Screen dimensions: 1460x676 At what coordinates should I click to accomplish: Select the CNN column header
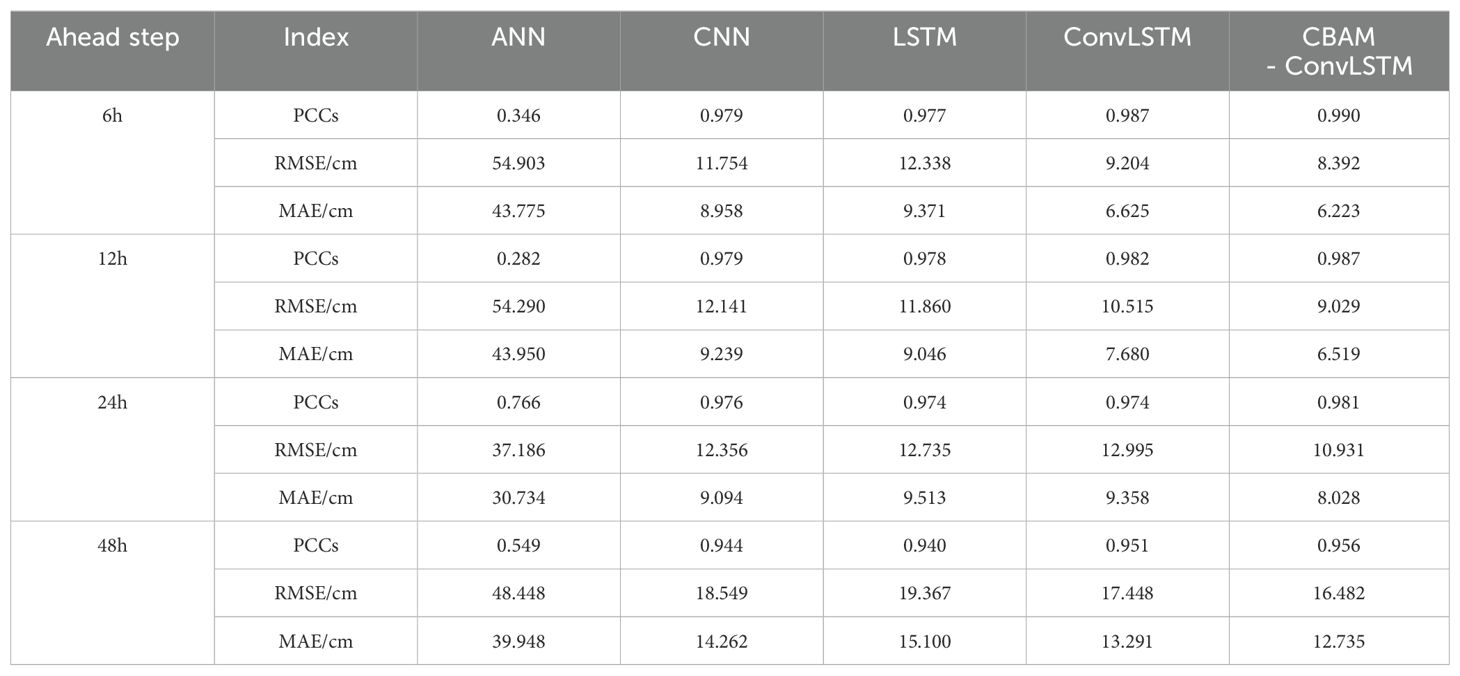pyautogui.click(x=722, y=38)
